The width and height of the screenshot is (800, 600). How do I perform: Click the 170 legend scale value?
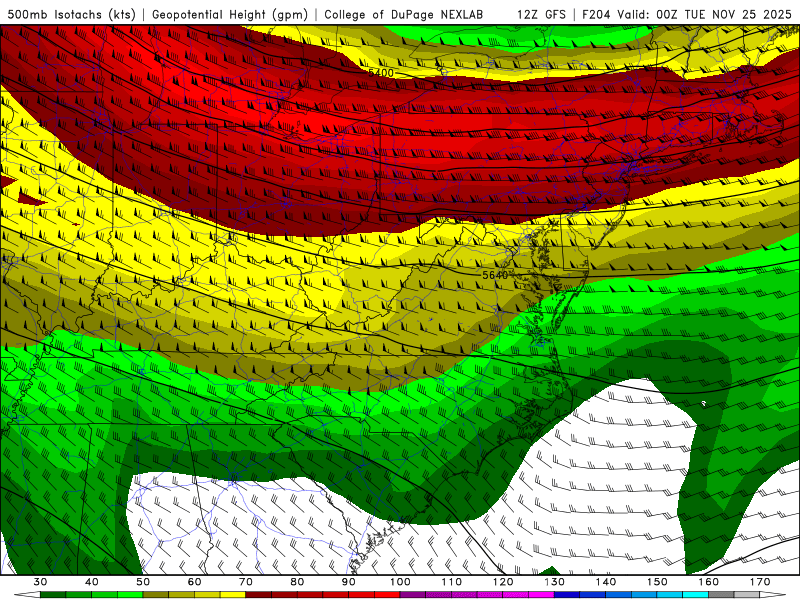point(760,582)
